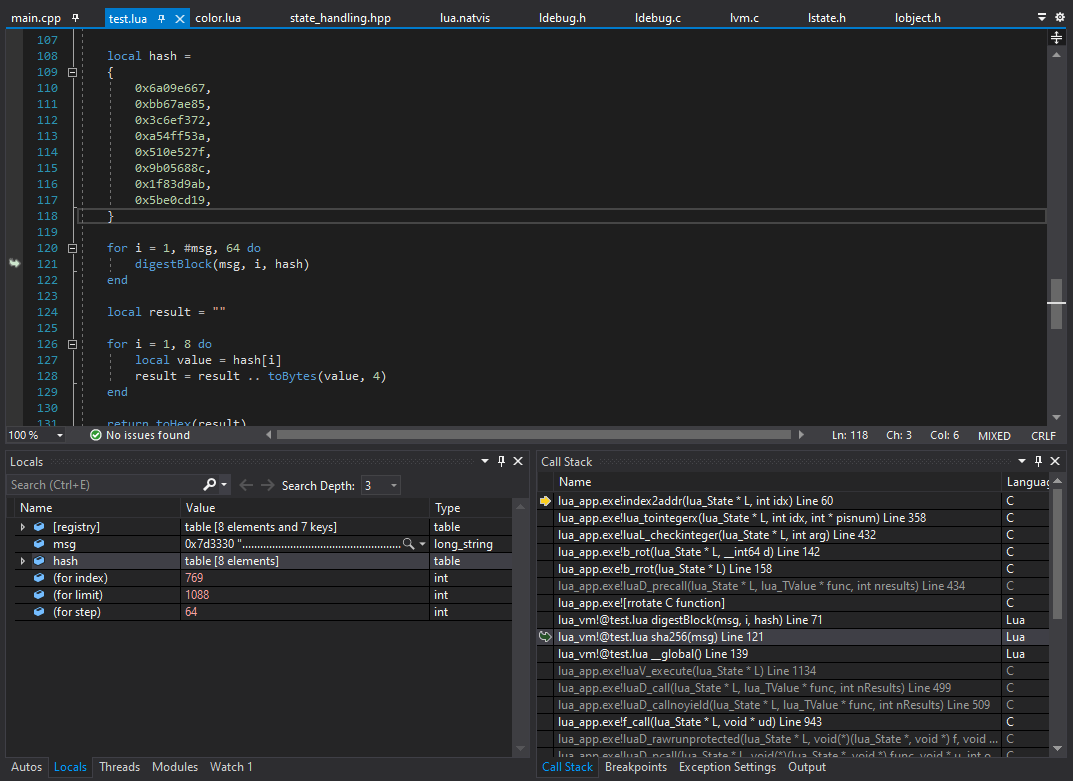Open the 100 % zoom level dropdown
Screen dimensions: 1073x781
coord(59,436)
